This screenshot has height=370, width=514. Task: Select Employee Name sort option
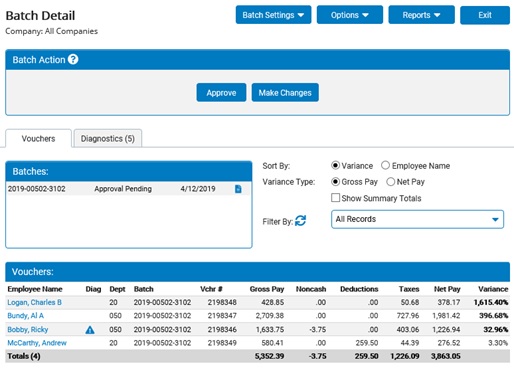coord(385,165)
